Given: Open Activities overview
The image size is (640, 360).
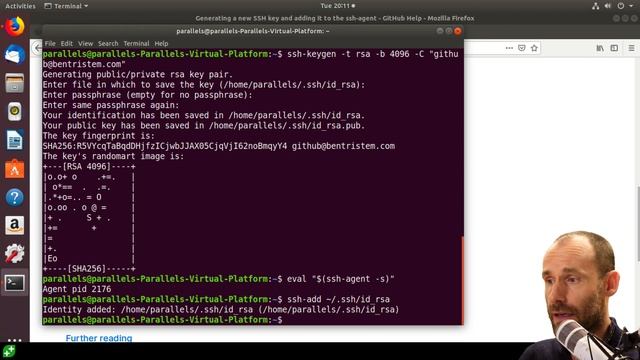Looking at the screenshot, I should pos(20,6).
